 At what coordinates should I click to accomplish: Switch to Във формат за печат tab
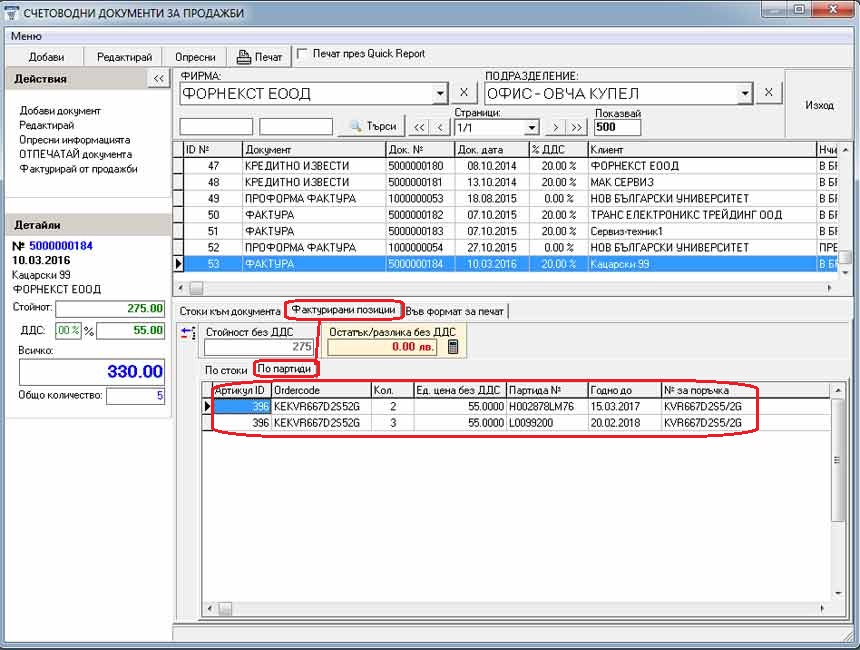(x=455, y=312)
